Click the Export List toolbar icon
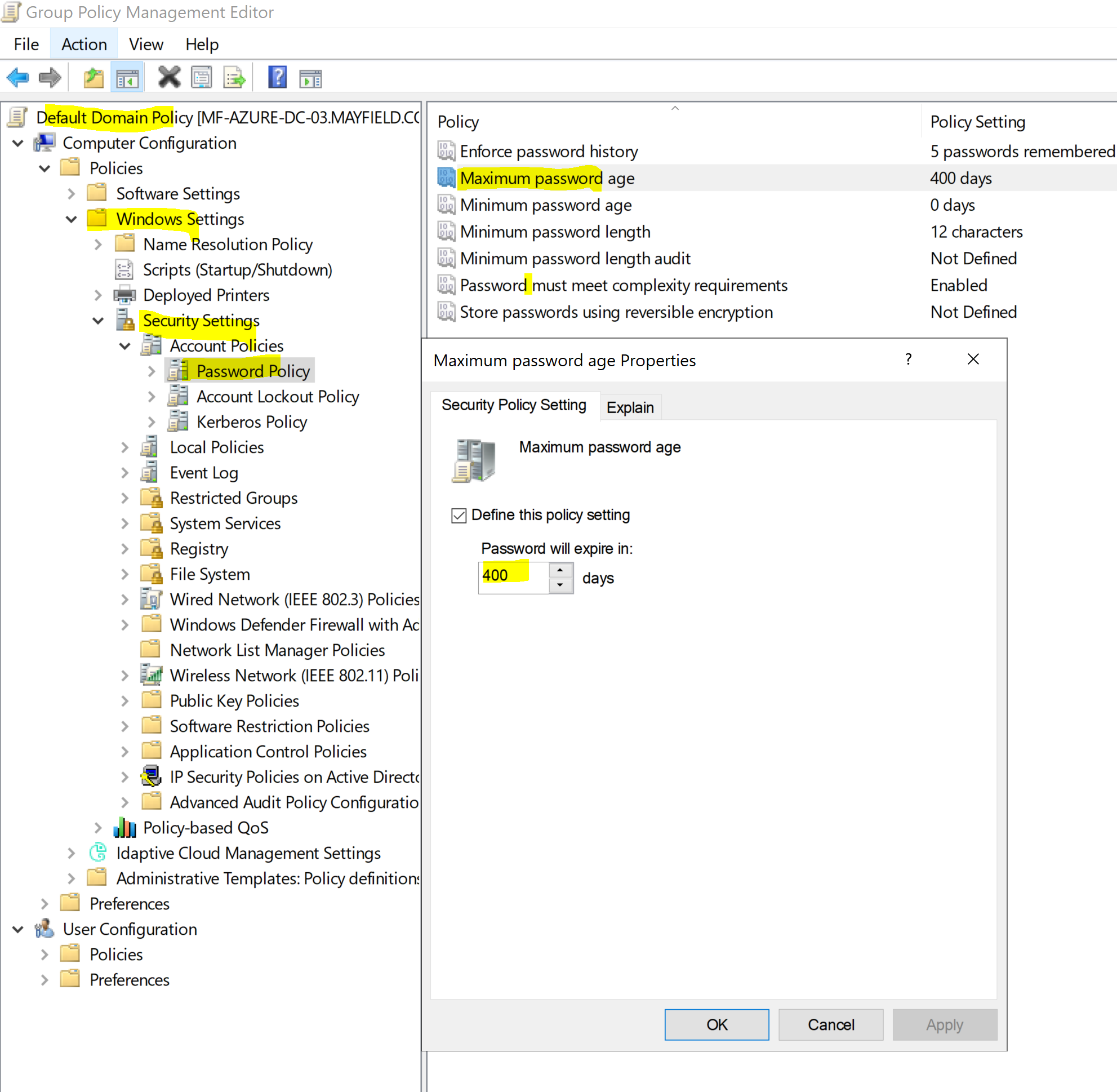The height and width of the screenshot is (1092, 1117). [234, 77]
